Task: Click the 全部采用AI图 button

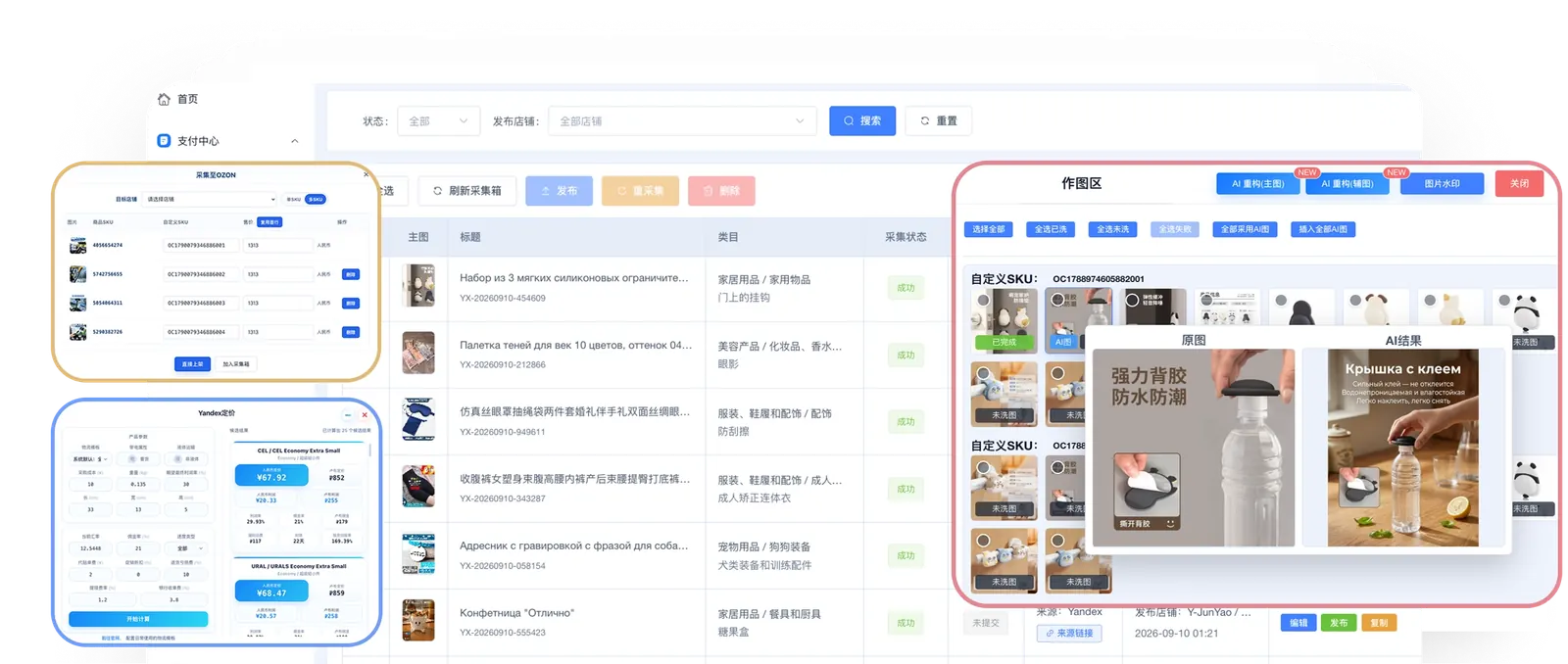Action: 1246,229
